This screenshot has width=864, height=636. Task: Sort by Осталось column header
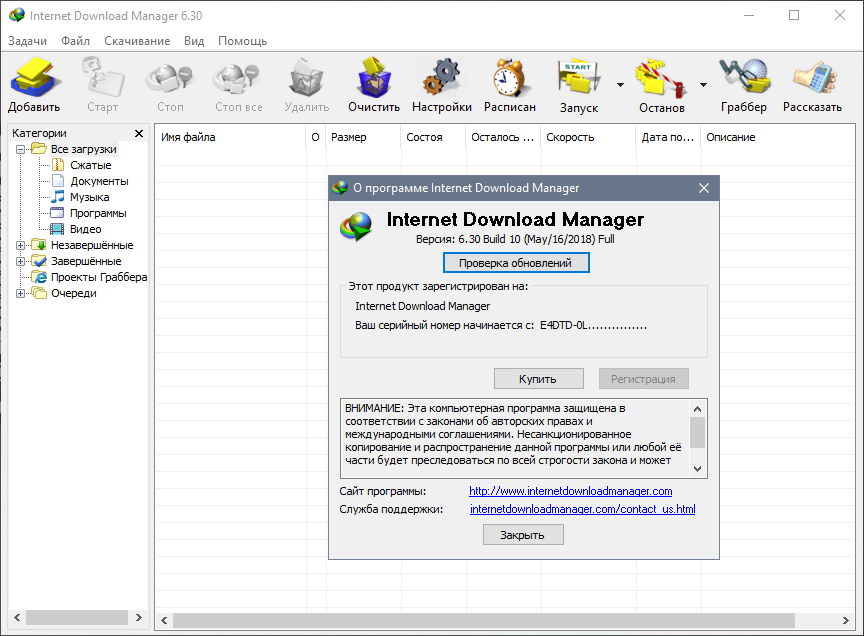point(504,137)
